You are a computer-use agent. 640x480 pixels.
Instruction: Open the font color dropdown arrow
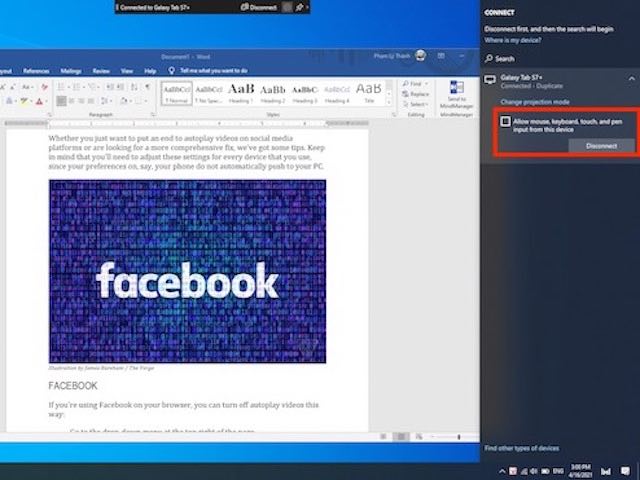pyautogui.click(x=46, y=101)
